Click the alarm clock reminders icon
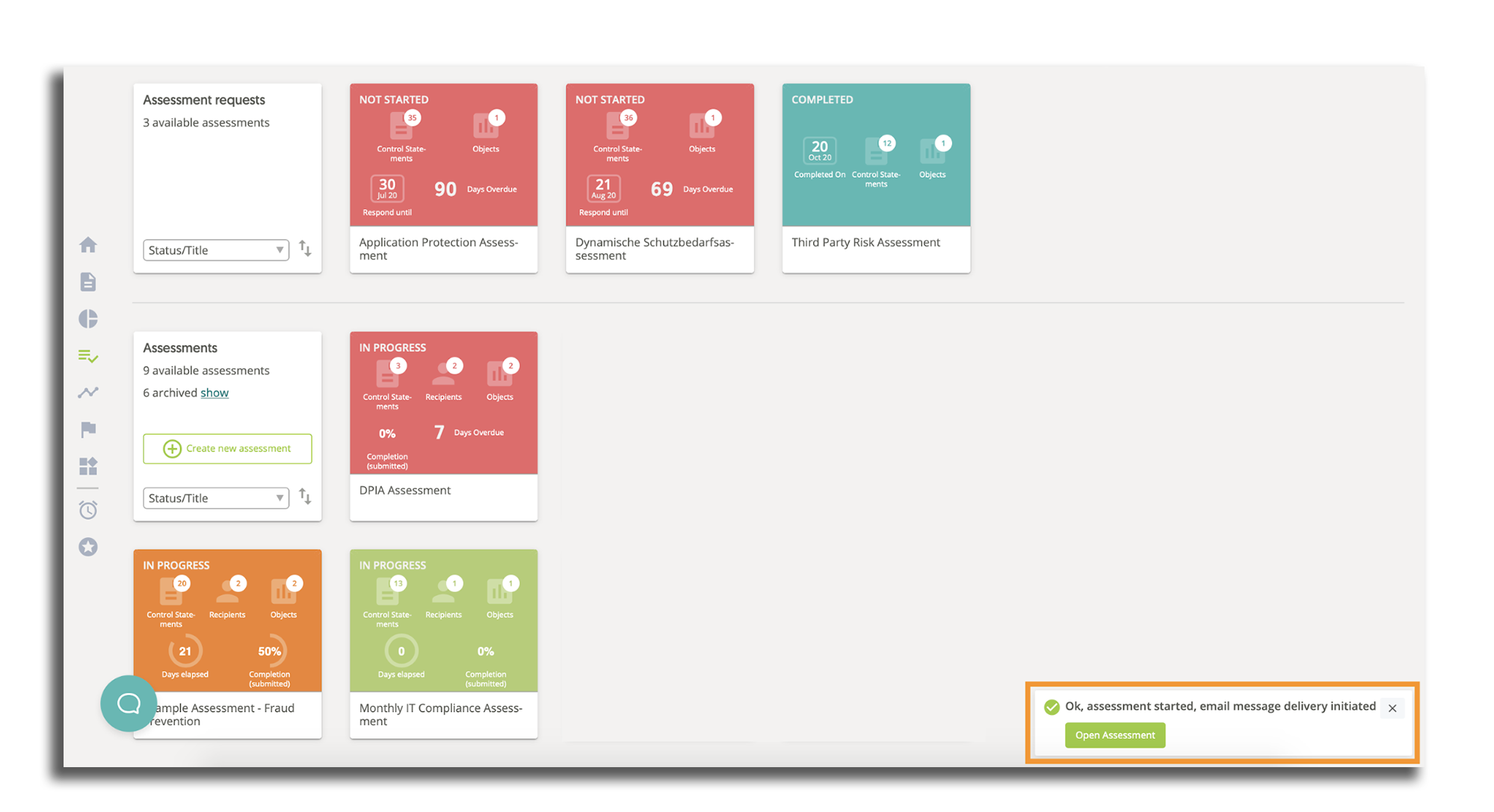The height and width of the screenshot is (812, 1494). point(88,510)
